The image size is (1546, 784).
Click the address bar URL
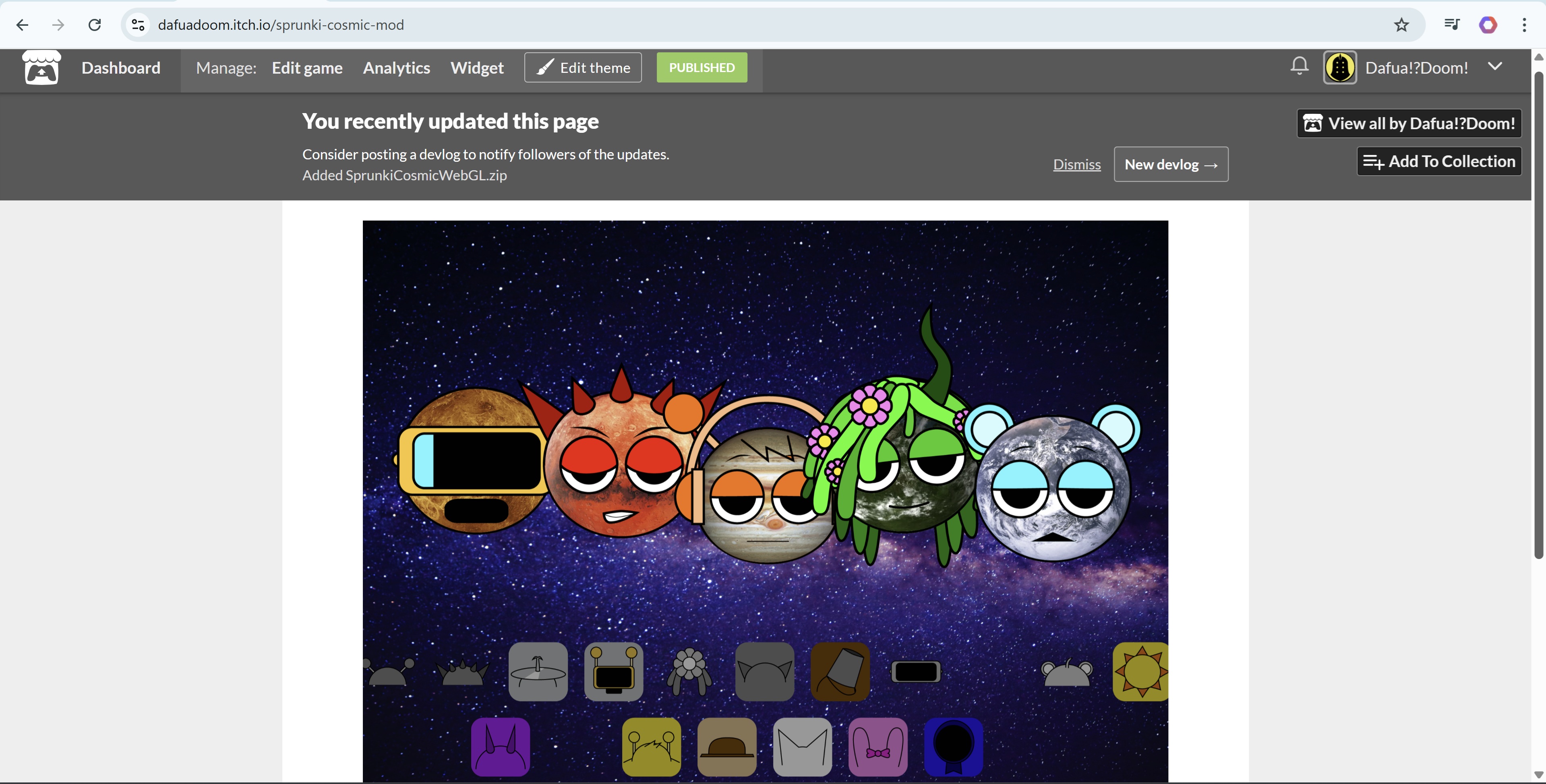click(281, 25)
